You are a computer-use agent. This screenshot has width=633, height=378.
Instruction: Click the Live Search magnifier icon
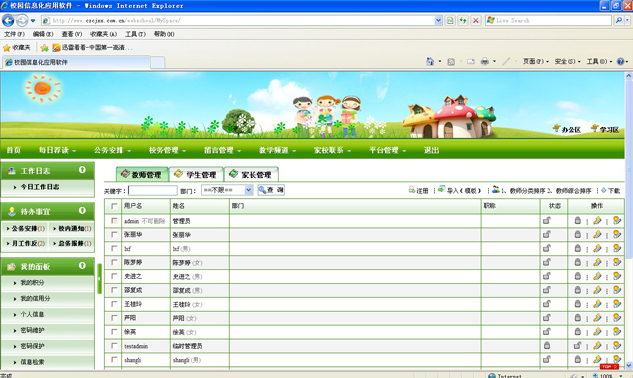pos(618,20)
